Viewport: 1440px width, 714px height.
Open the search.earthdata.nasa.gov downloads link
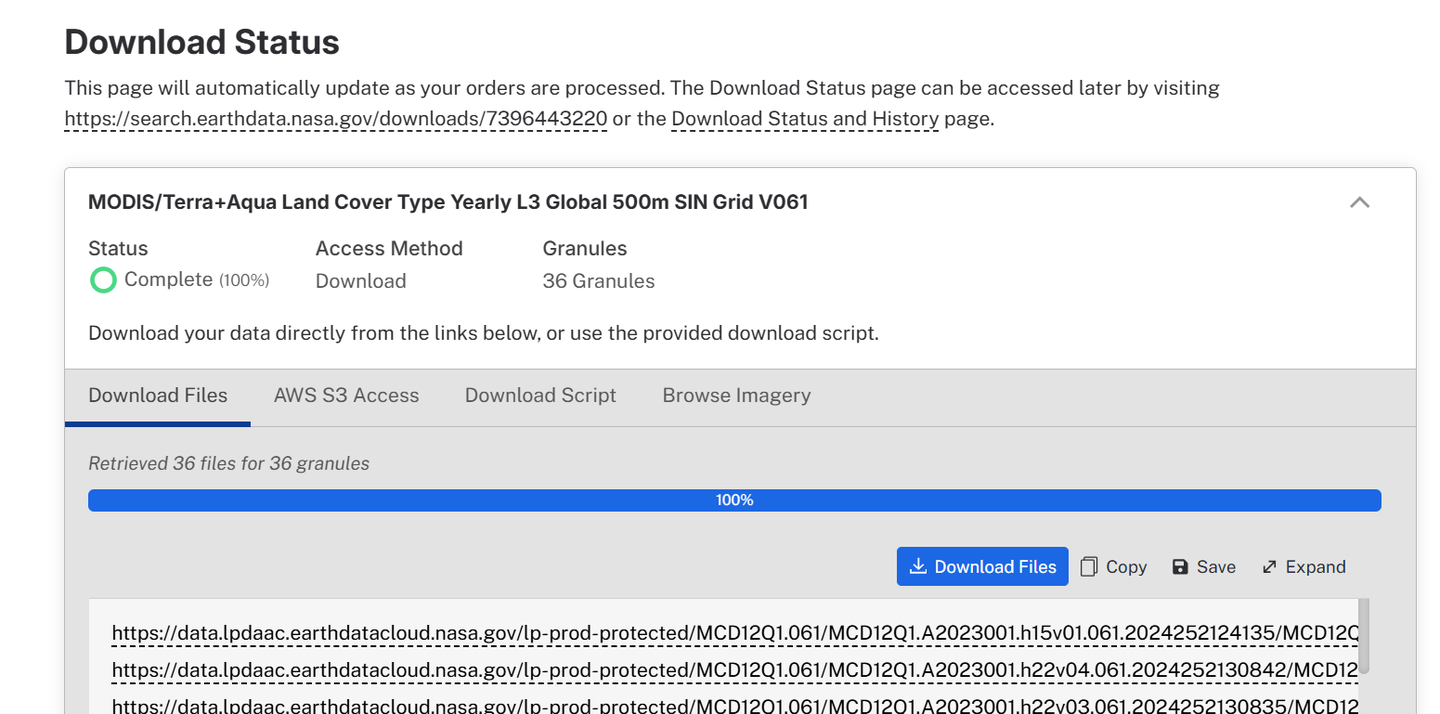pyautogui.click(x=335, y=119)
